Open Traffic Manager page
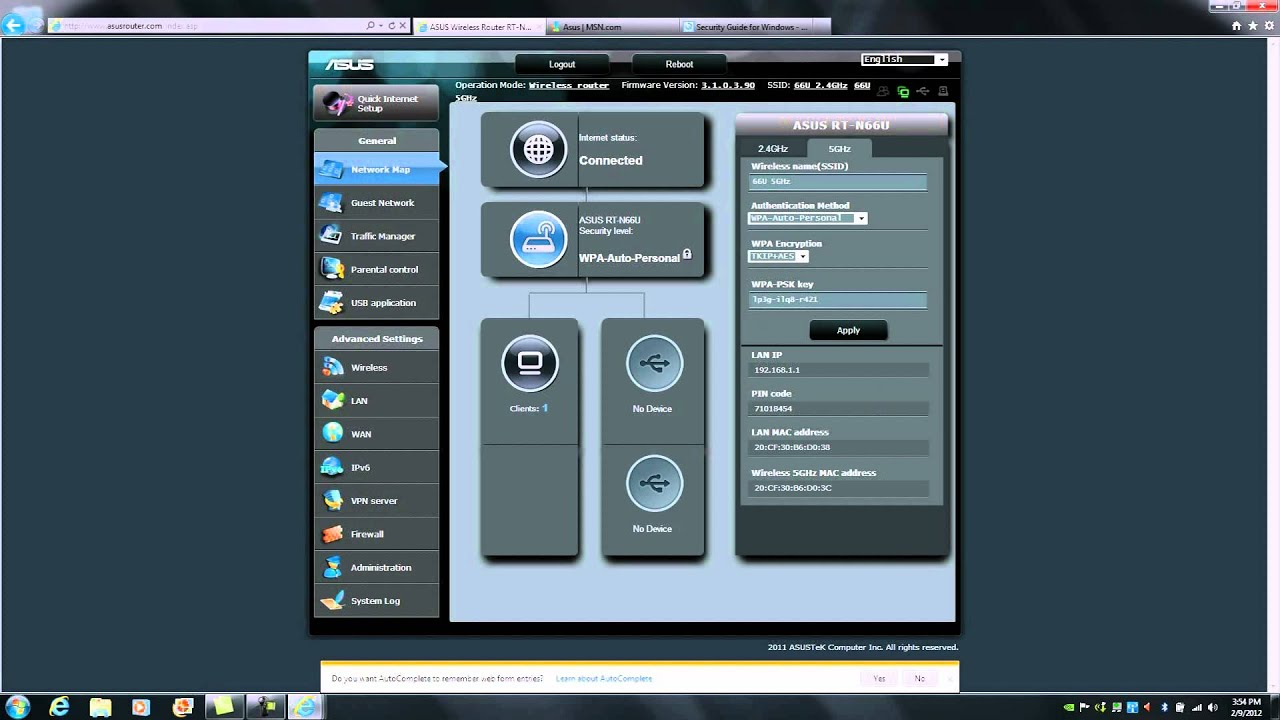The height and width of the screenshot is (720, 1280). 376,236
